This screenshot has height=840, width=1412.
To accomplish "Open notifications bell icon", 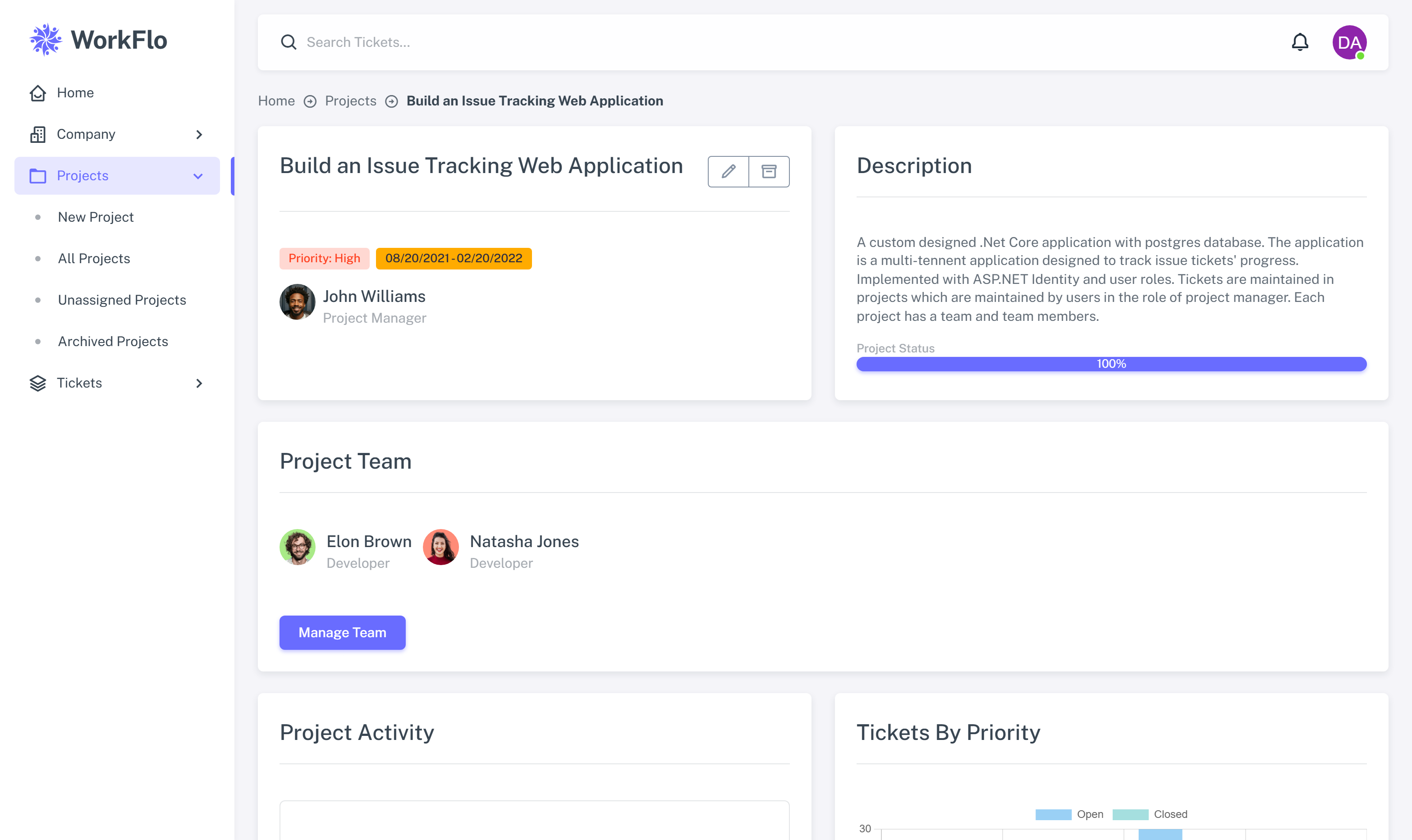I will [1300, 42].
